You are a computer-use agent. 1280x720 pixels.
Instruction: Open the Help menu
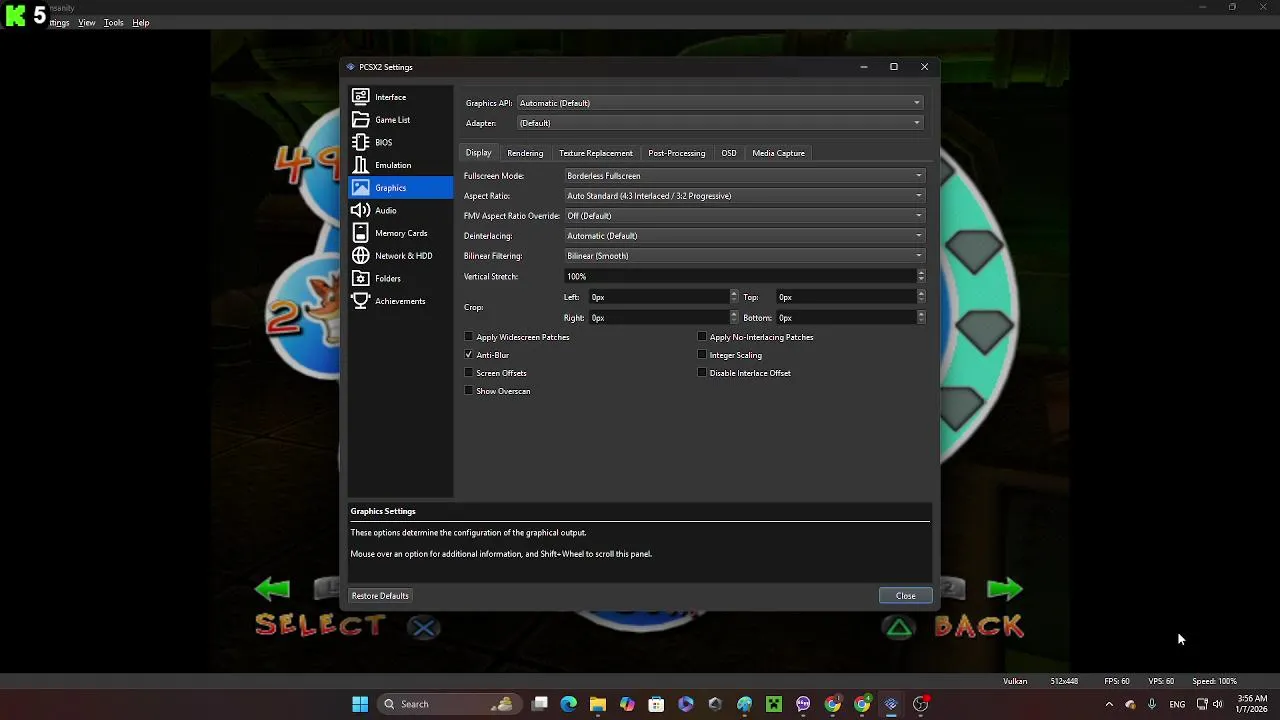click(141, 23)
